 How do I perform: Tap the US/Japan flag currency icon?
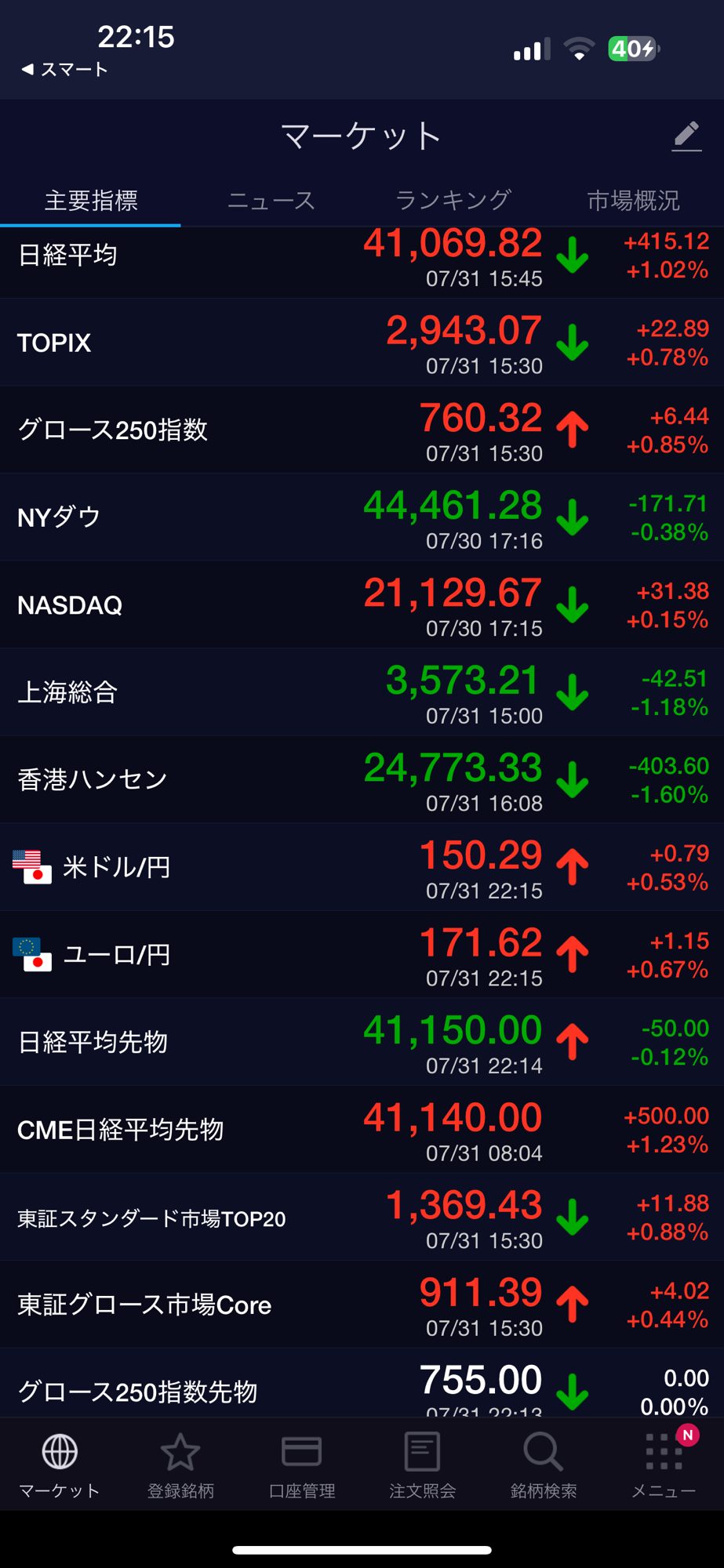32,867
